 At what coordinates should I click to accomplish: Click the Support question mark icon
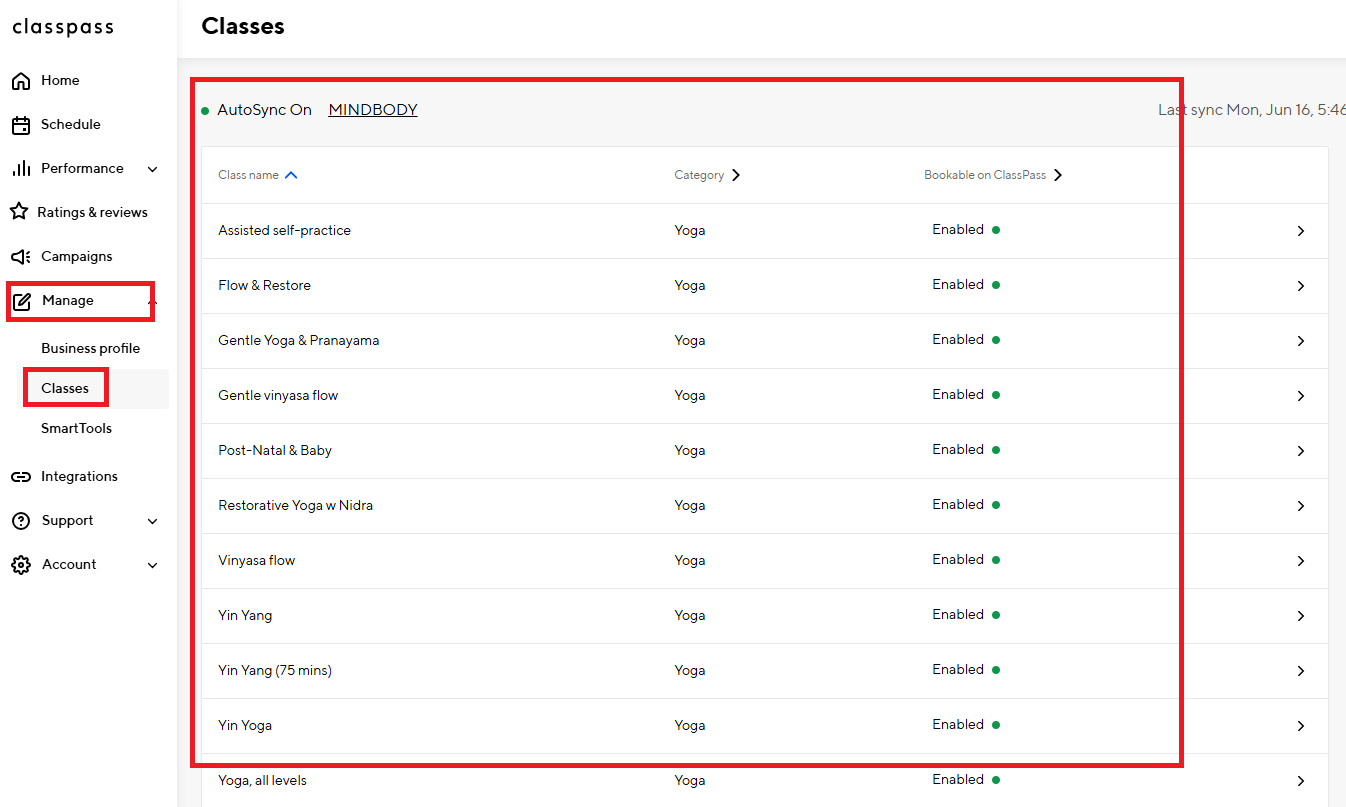(x=20, y=521)
